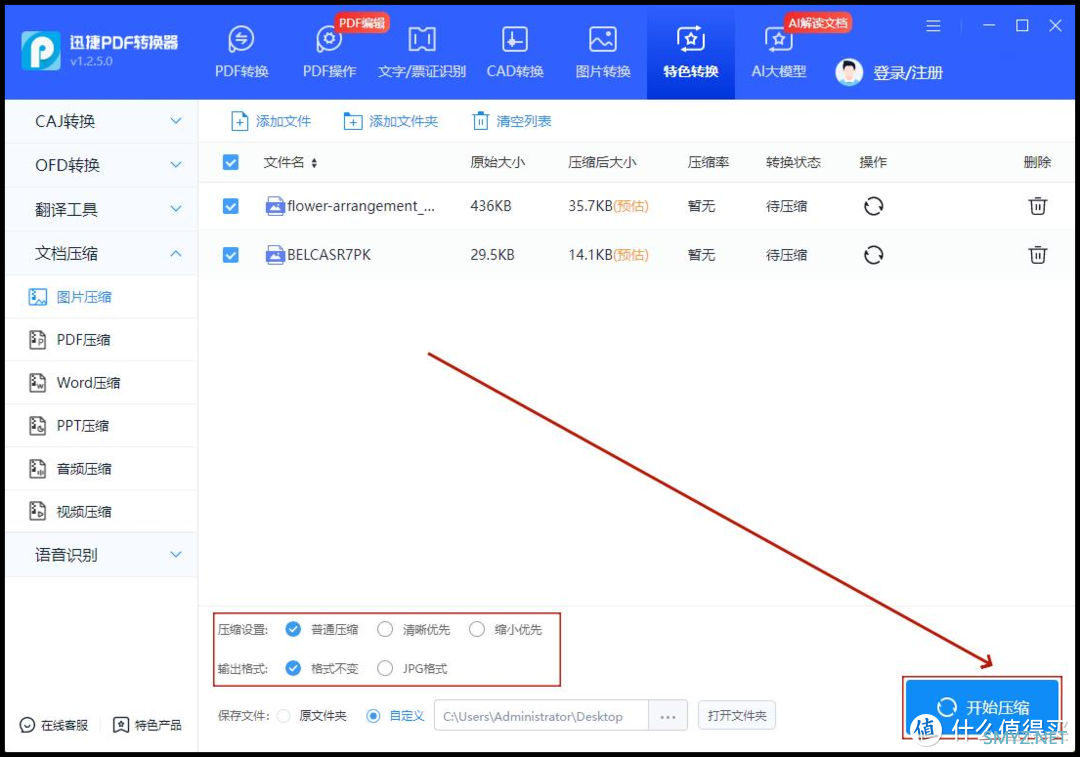Click the Word压缩 sidebar icon

[37, 382]
